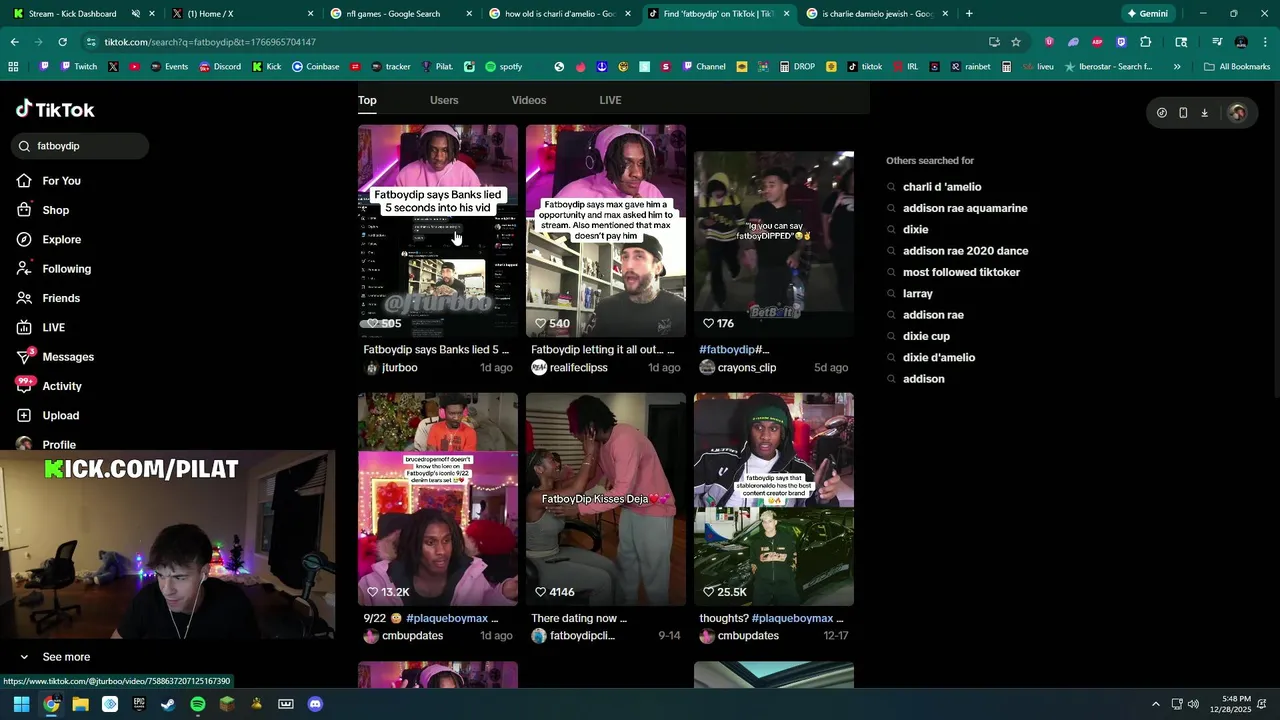Open File Explorer from the taskbar
The width and height of the screenshot is (1280, 720).
click(81, 704)
